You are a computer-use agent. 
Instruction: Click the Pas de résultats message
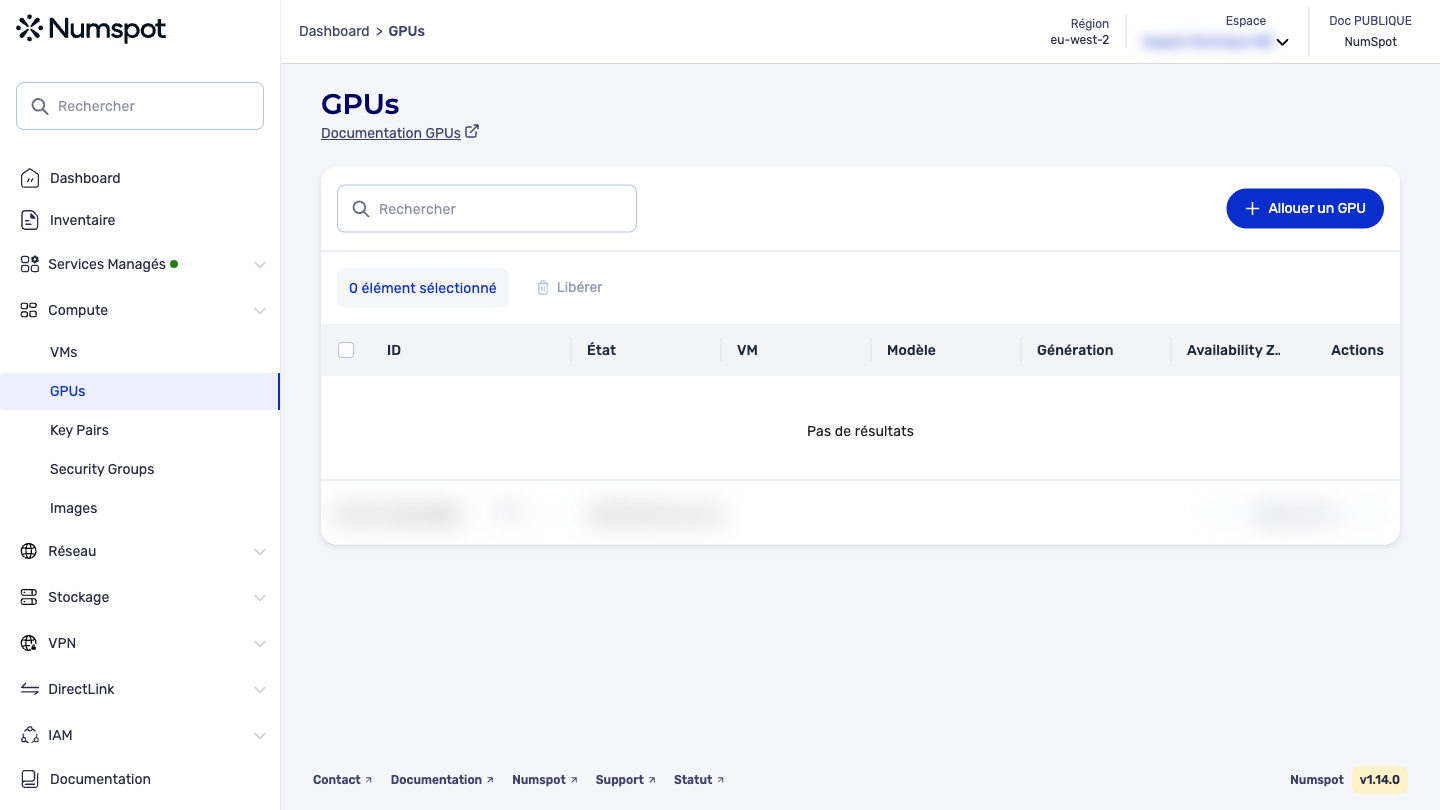(x=860, y=431)
